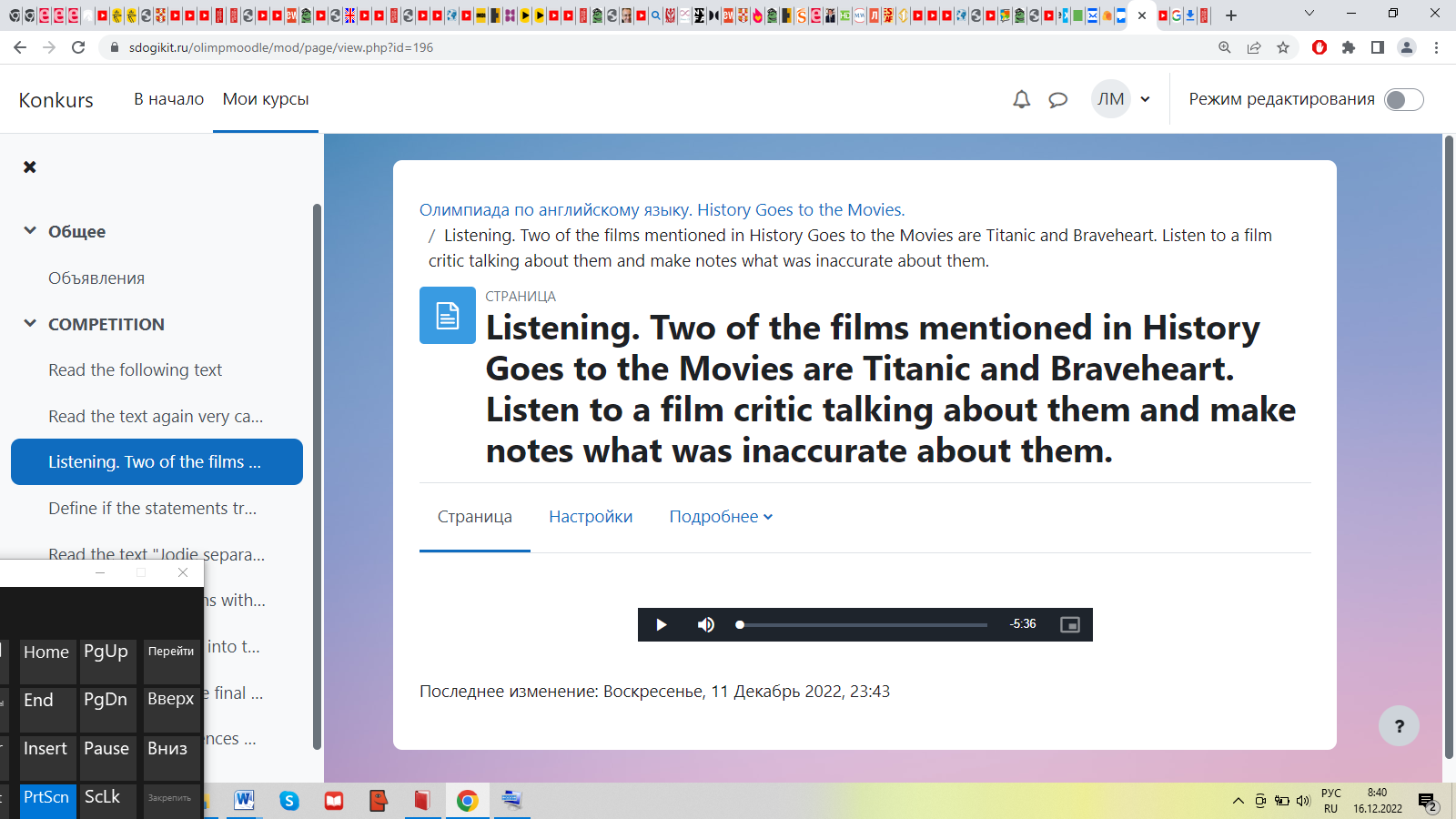Open the 'Read the following text' item
This screenshot has height=819, width=1456.
tap(135, 370)
